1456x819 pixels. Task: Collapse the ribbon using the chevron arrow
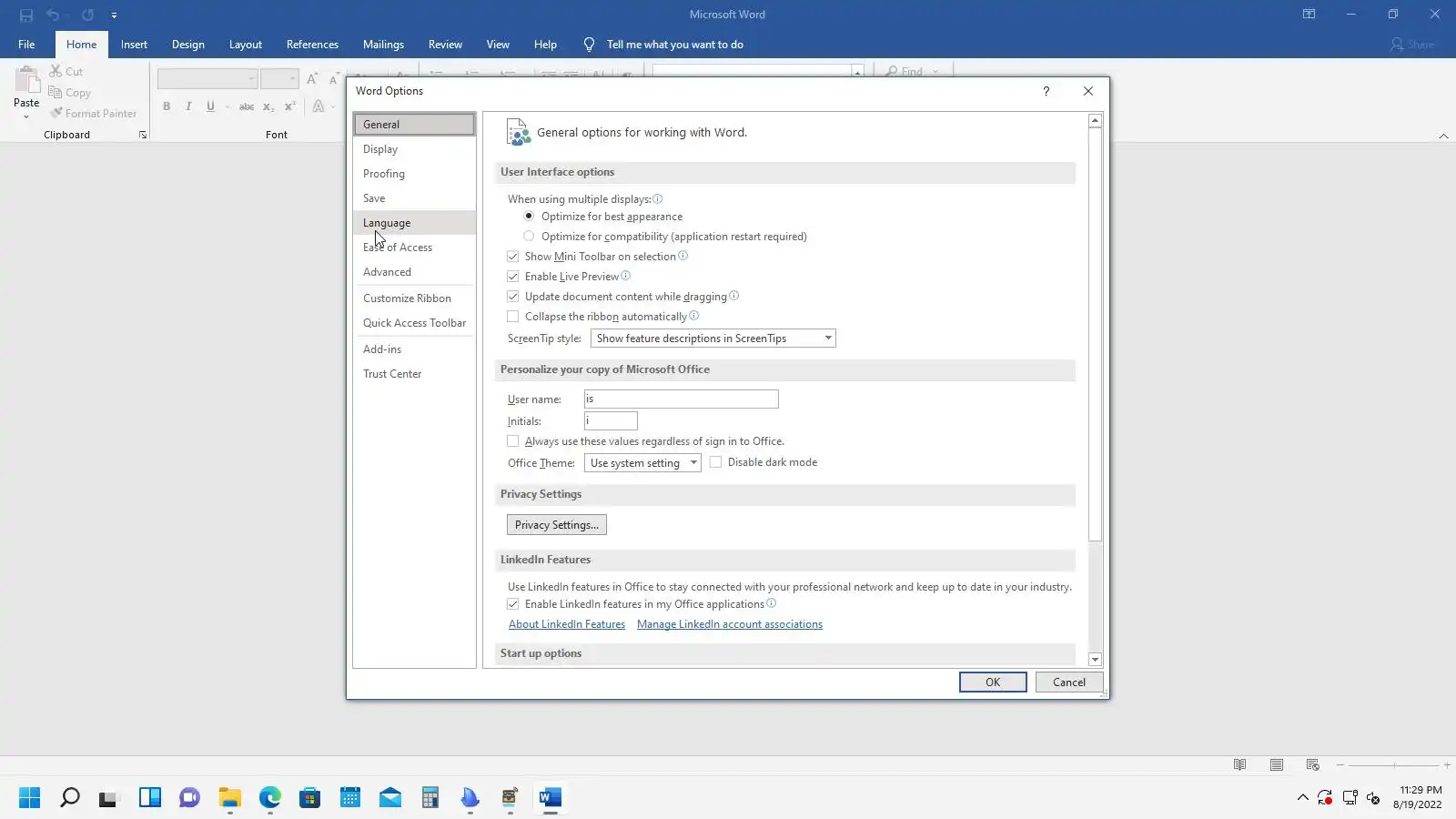tap(1443, 136)
